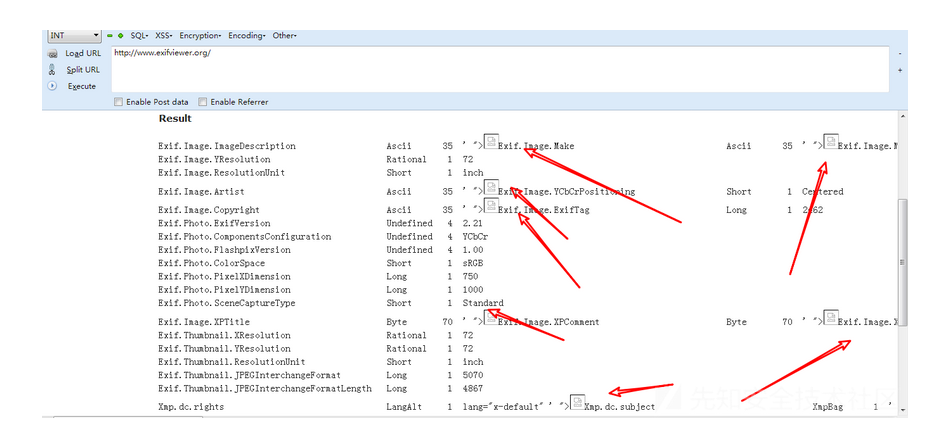
Task: Select the Exif.Image.Copyright text
Action: (x=209, y=210)
